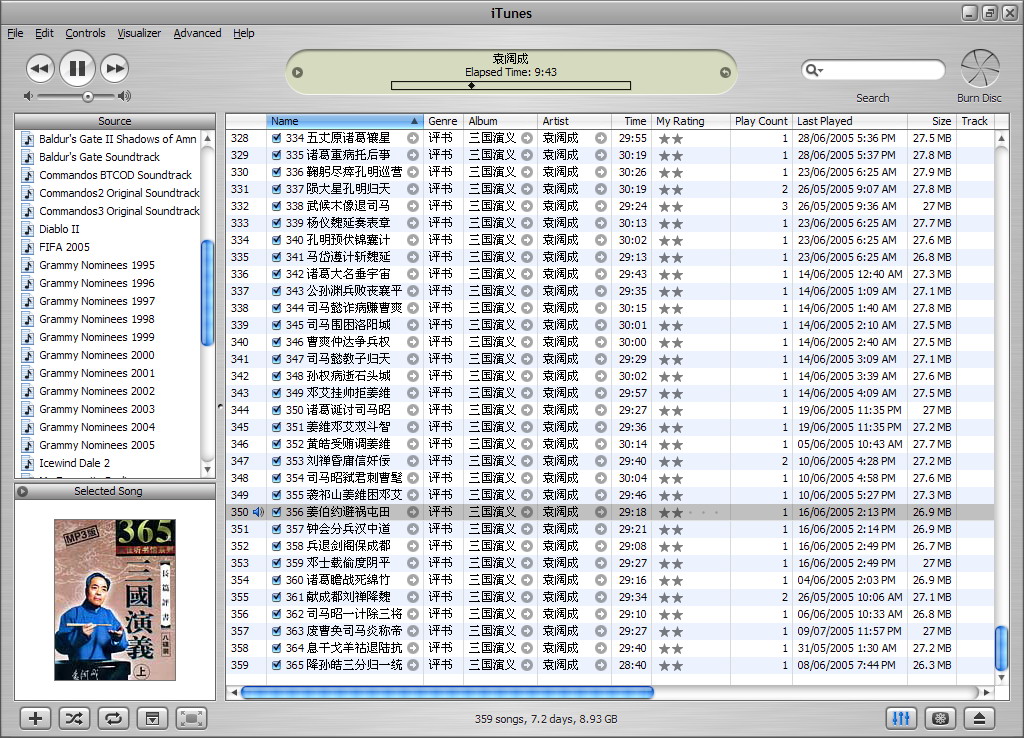Select the Grammy Nominees 1999 playlist

click(x=97, y=337)
